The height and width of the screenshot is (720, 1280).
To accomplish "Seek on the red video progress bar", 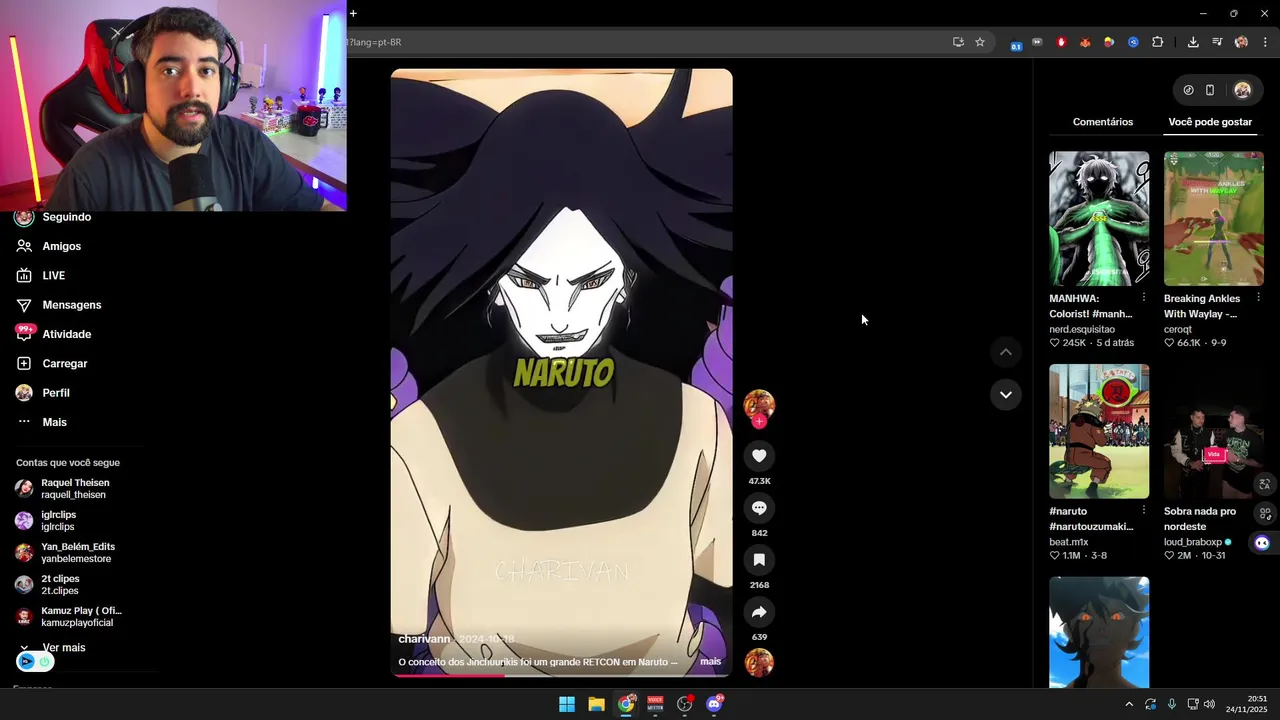I will 561,675.
